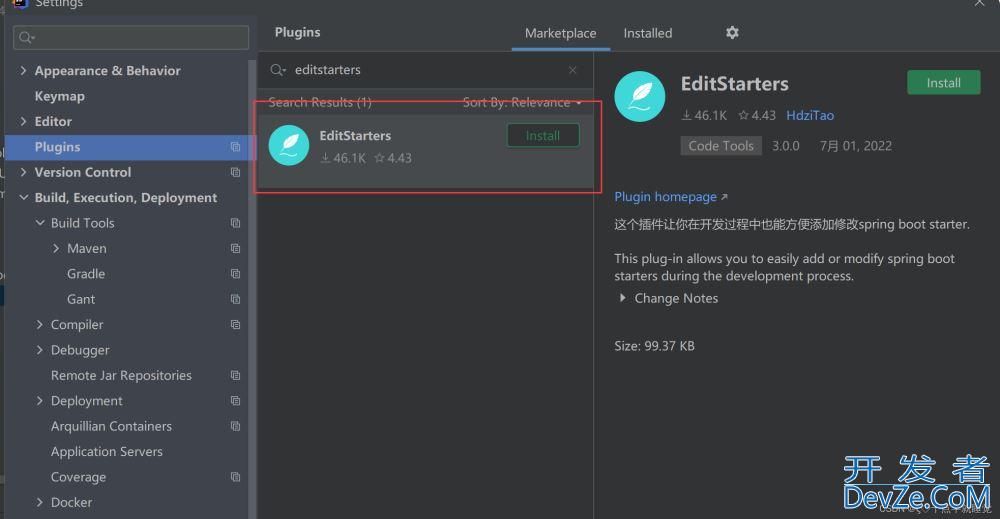Collapse Build, Execution, Deployment section
1000x519 pixels.
pos(24,198)
